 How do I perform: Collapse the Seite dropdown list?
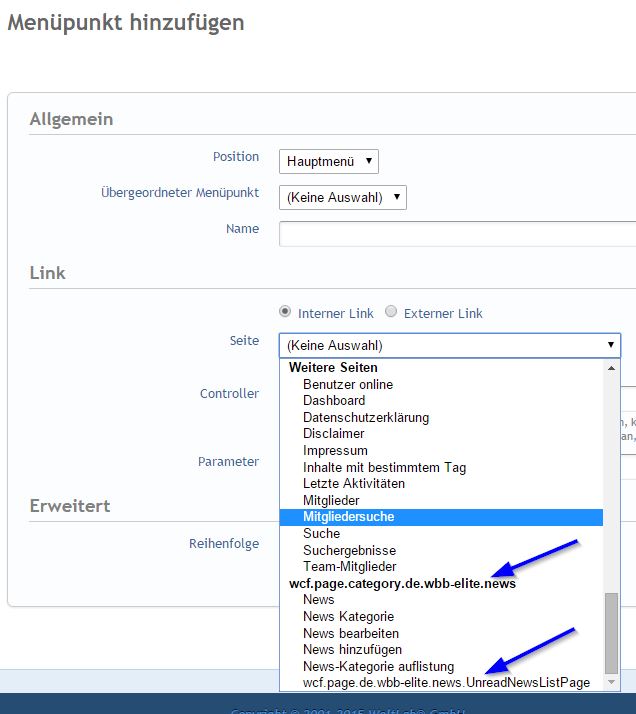pyautogui.click(x=449, y=346)
